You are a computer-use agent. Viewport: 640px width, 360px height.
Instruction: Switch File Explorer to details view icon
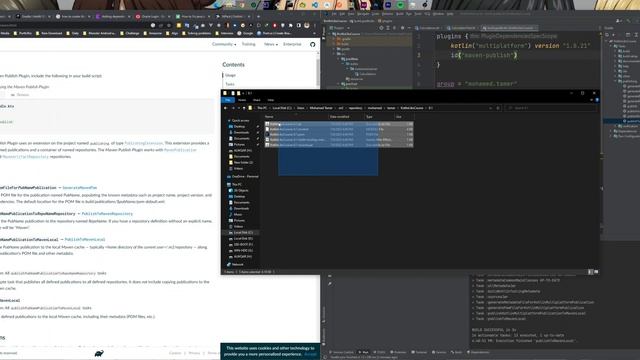(x=590, y=272)
